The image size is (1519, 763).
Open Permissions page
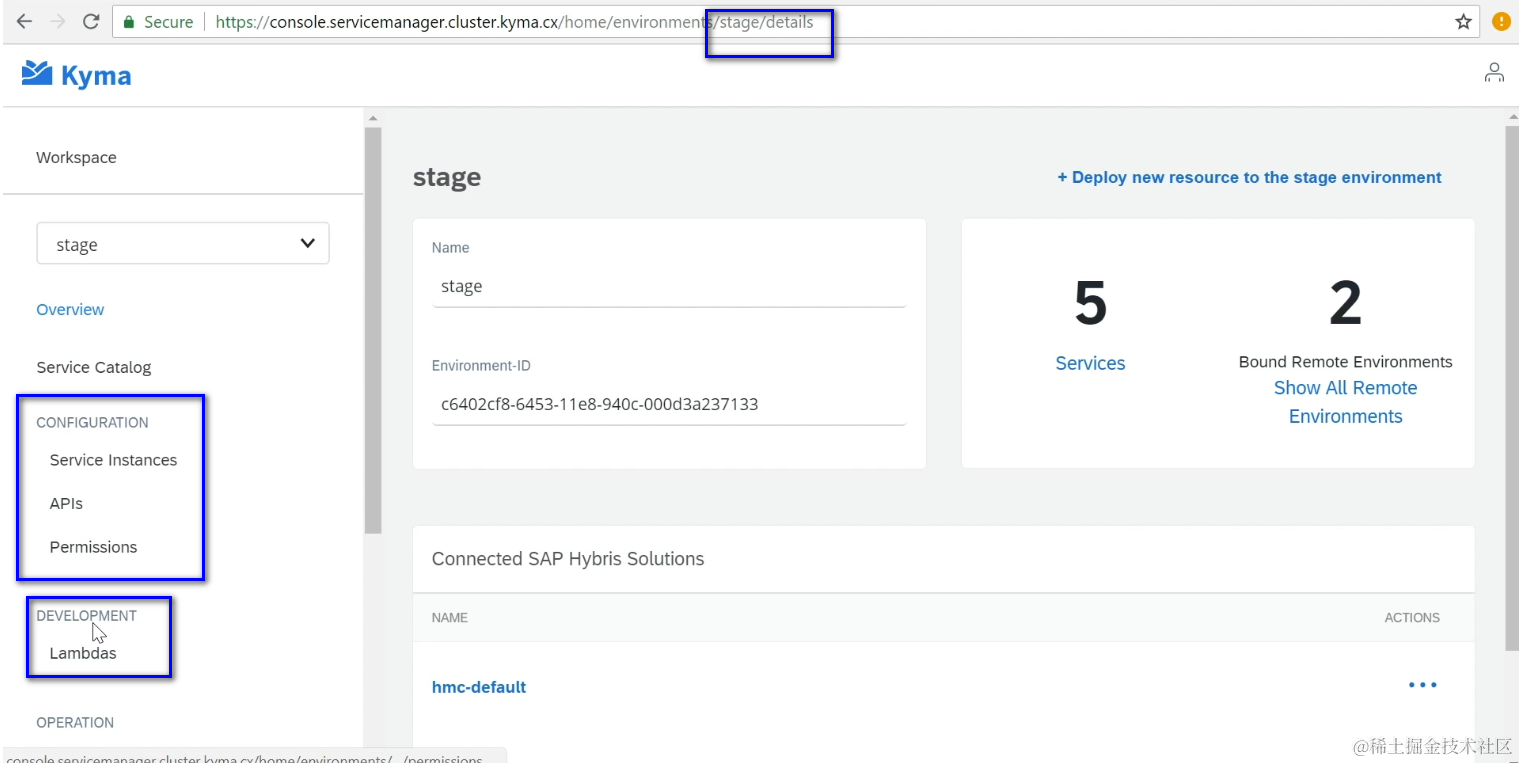click(x=93, y=547)
